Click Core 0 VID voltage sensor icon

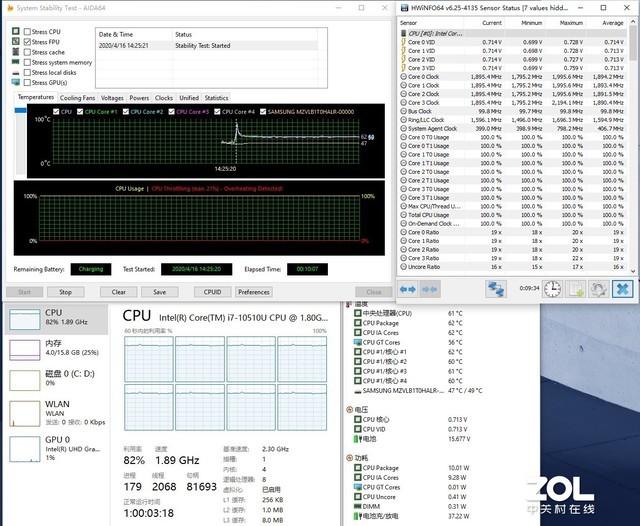(403, 42)
